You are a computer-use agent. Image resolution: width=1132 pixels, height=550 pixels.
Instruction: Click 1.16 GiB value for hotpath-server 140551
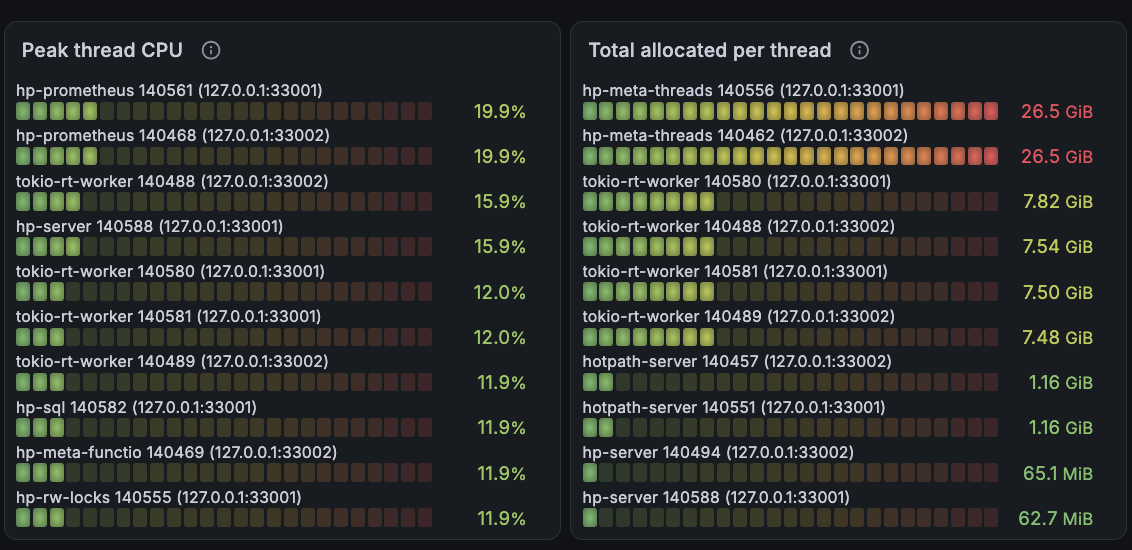tap(1061, 427)
